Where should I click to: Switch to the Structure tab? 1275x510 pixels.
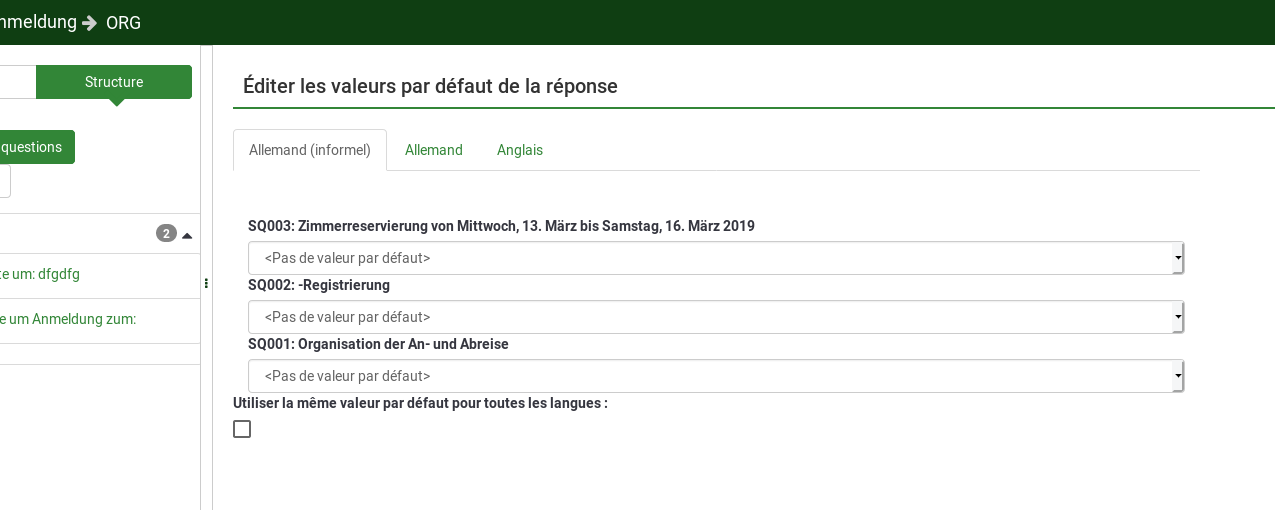tap(114, 82)
